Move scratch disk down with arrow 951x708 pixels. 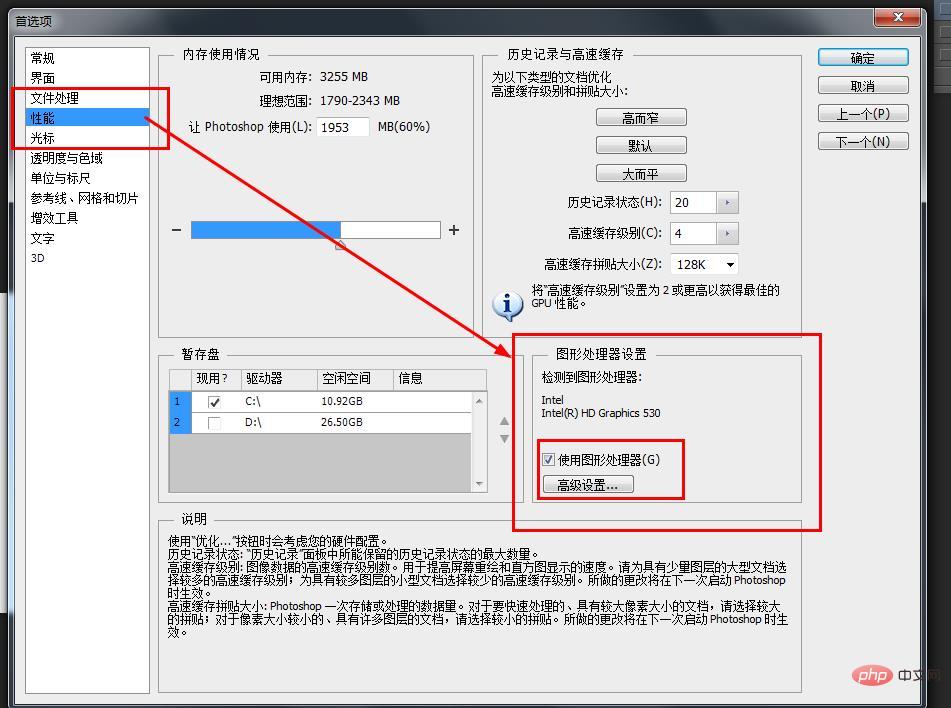pos(504,439)
